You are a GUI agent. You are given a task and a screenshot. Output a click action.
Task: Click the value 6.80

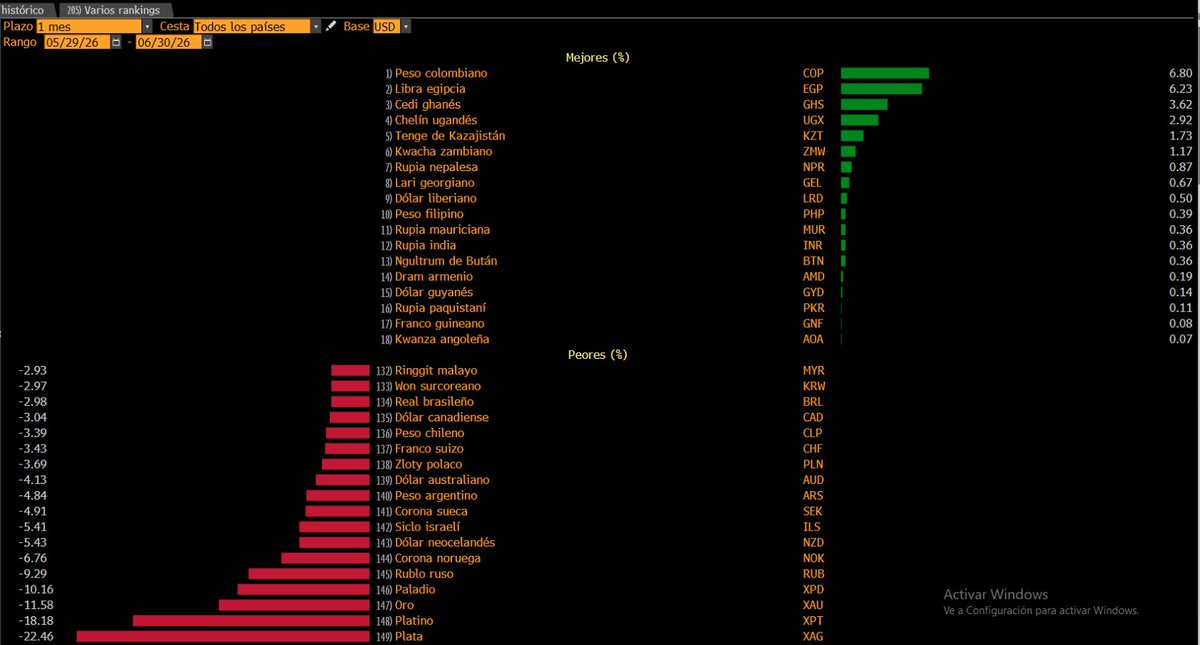pos(1180,73)
